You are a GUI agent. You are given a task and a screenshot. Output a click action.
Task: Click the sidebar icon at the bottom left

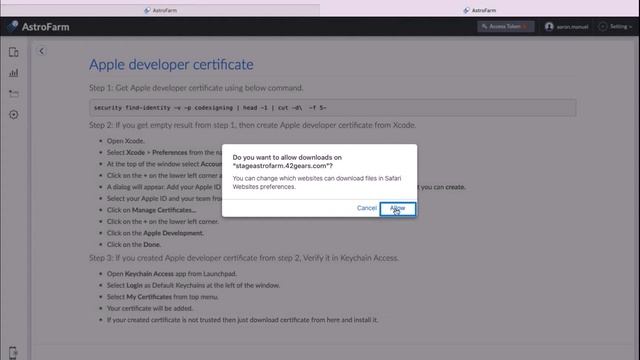point(13,352)
